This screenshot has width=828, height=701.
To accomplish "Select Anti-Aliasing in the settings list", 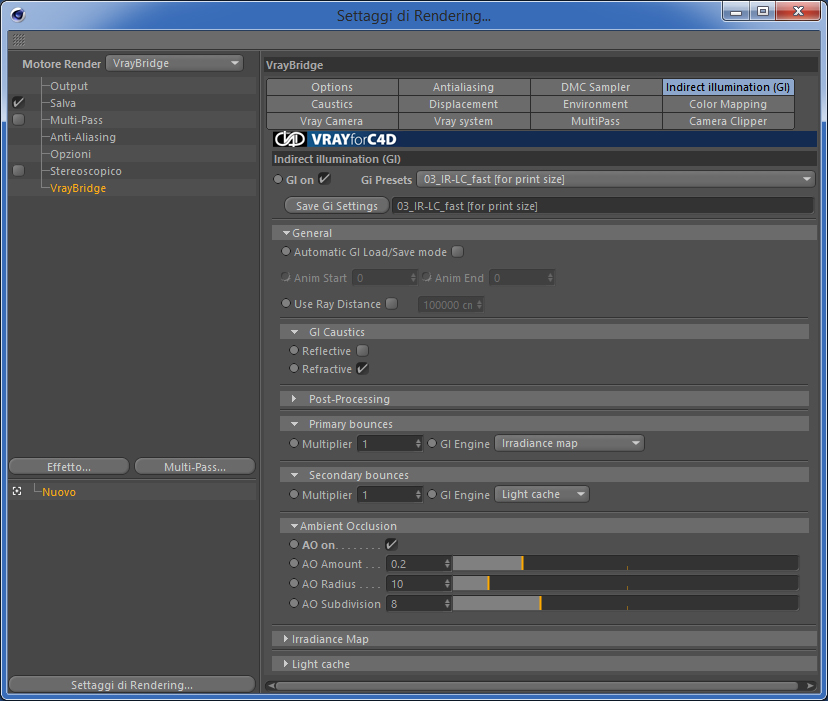I will click(83, 137).
